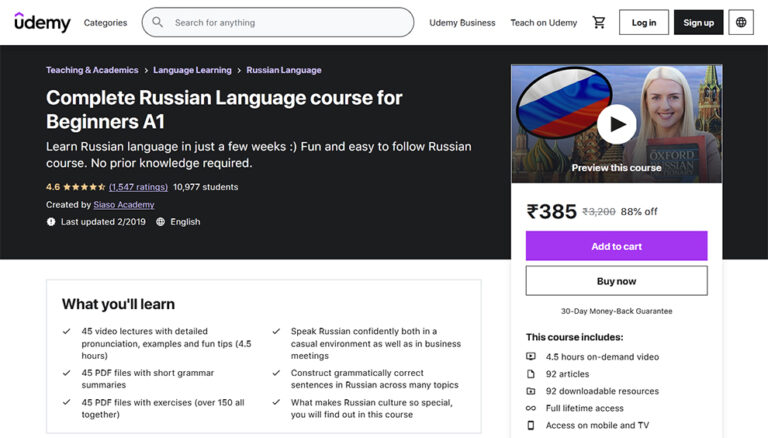Click the Access on mobile and TV text
The image size is (768, 438).
click(598, 425)
